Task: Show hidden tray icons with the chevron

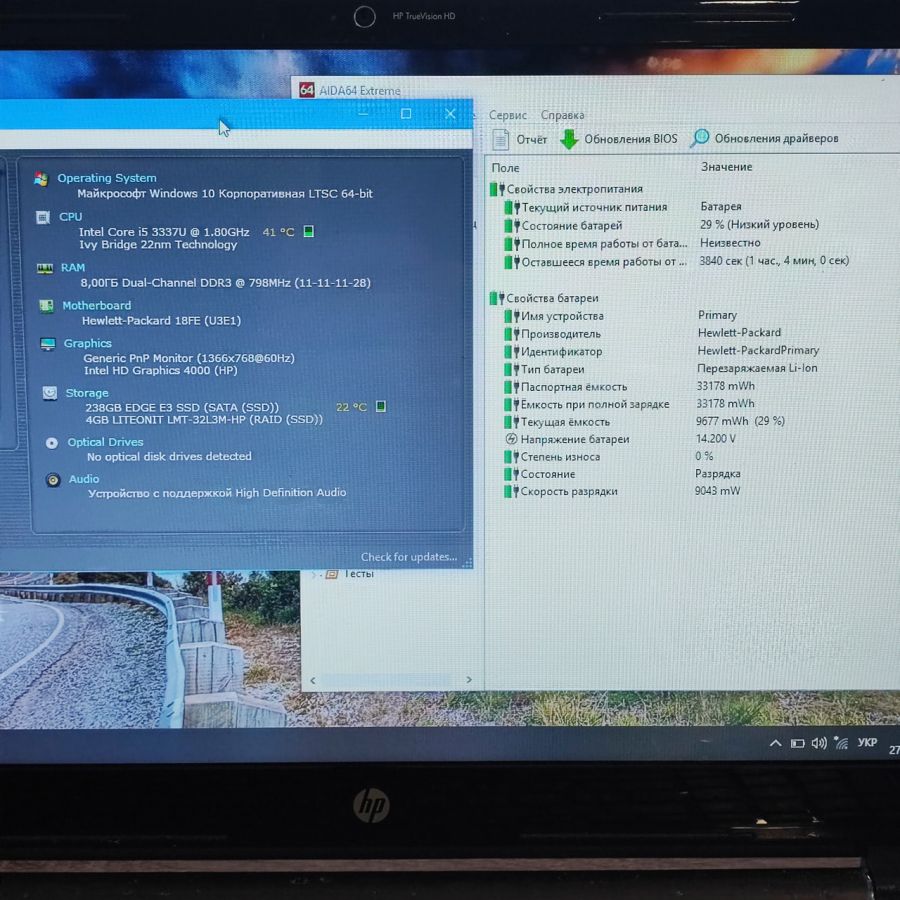Action: point(775,743)
